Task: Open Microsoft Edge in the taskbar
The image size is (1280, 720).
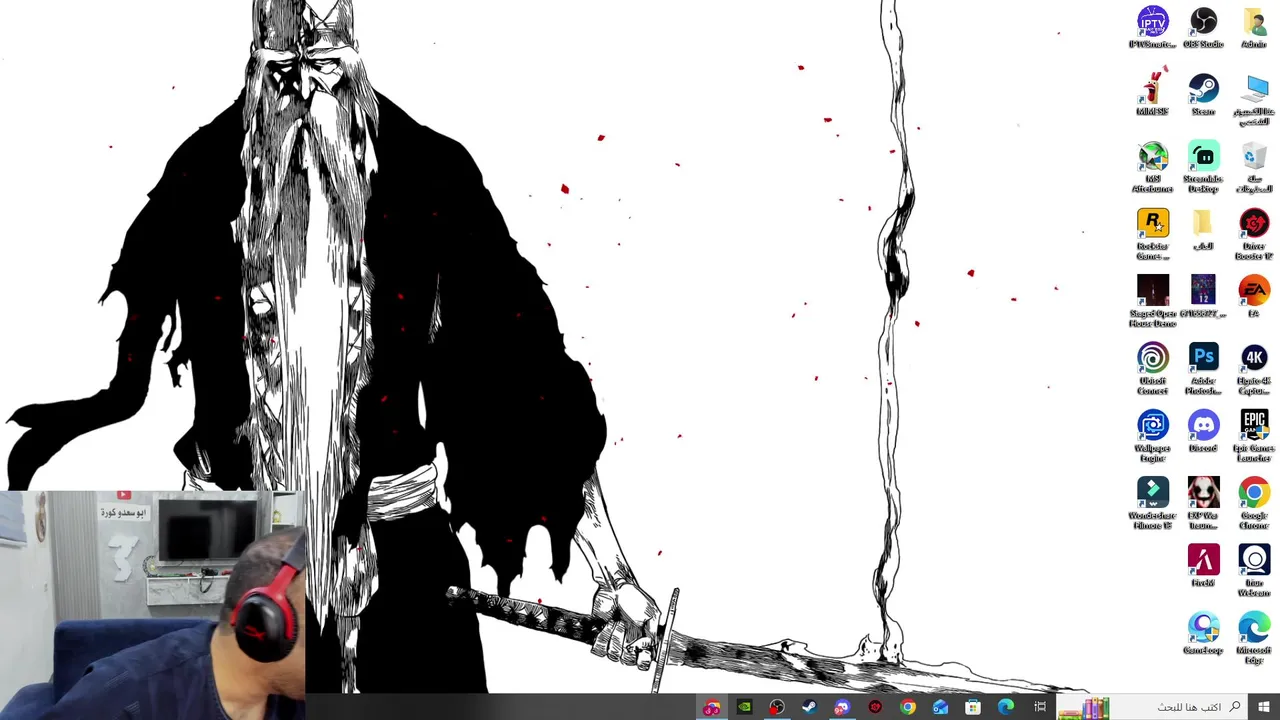Action: pyautogui.click(x=1006, y=707)
